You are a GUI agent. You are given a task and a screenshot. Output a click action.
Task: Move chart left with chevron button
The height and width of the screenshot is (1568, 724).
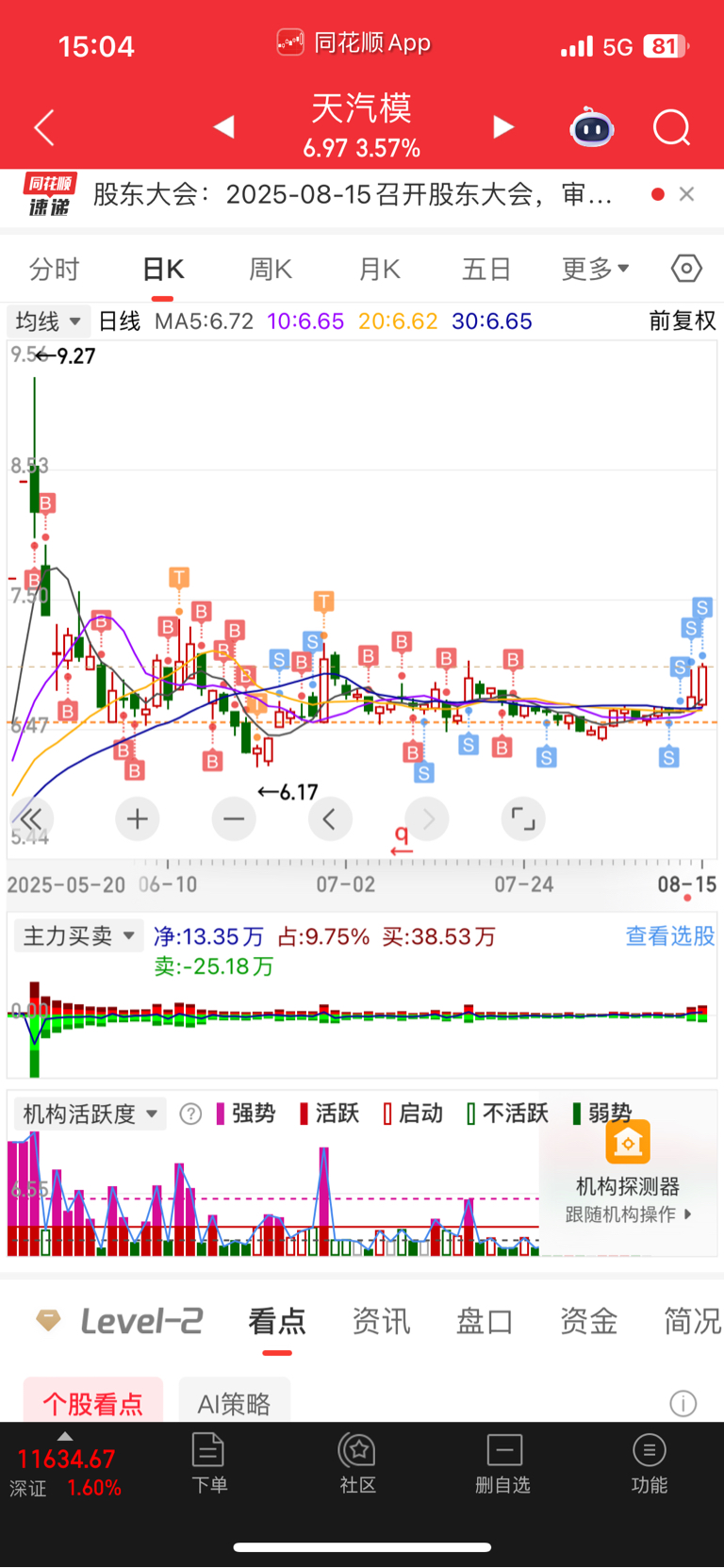click(x=330, y=819)
